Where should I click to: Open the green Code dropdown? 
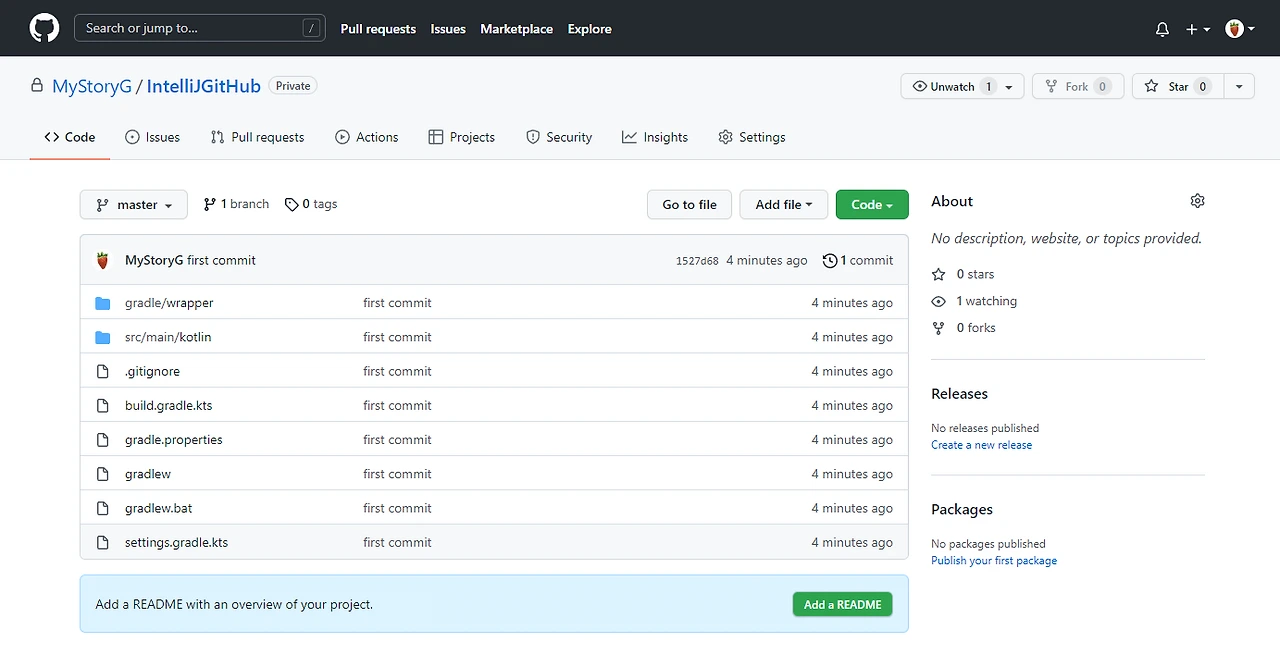point(872,204)
